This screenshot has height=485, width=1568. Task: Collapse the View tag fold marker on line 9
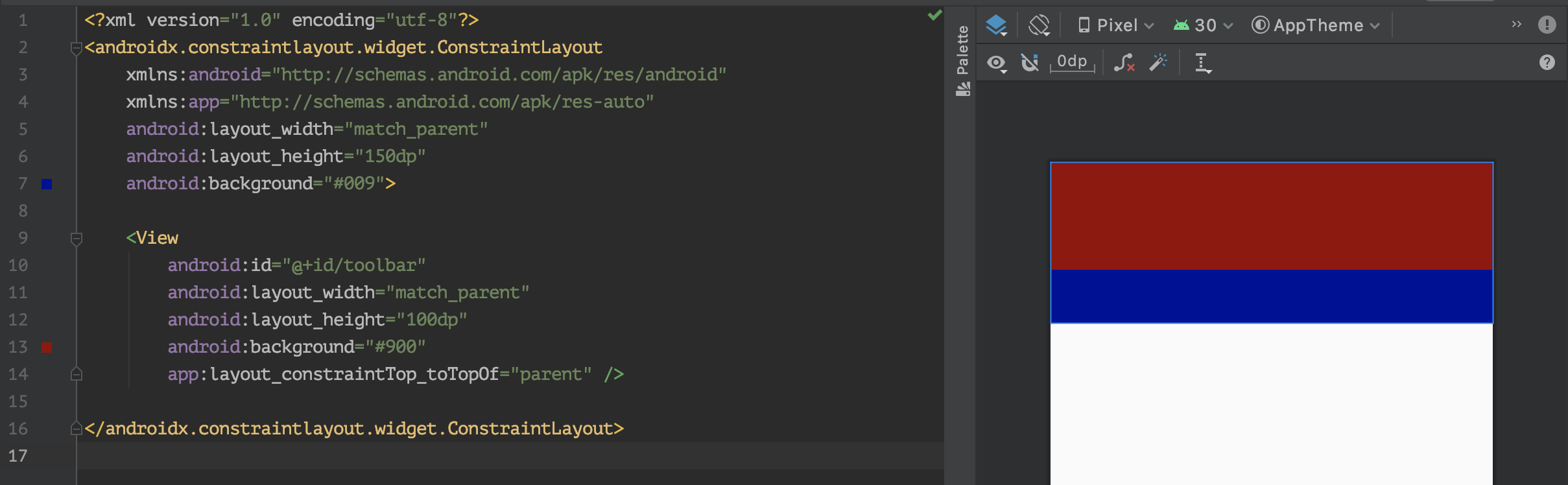(x=76, y=239)
